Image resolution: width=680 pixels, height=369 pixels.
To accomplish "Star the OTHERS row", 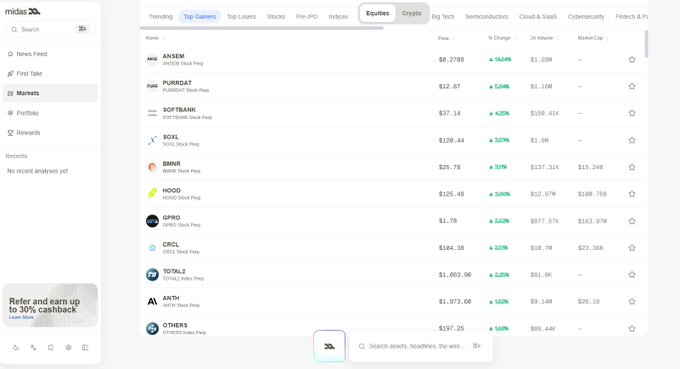I will pyautogui.click(x=632, y=328).
